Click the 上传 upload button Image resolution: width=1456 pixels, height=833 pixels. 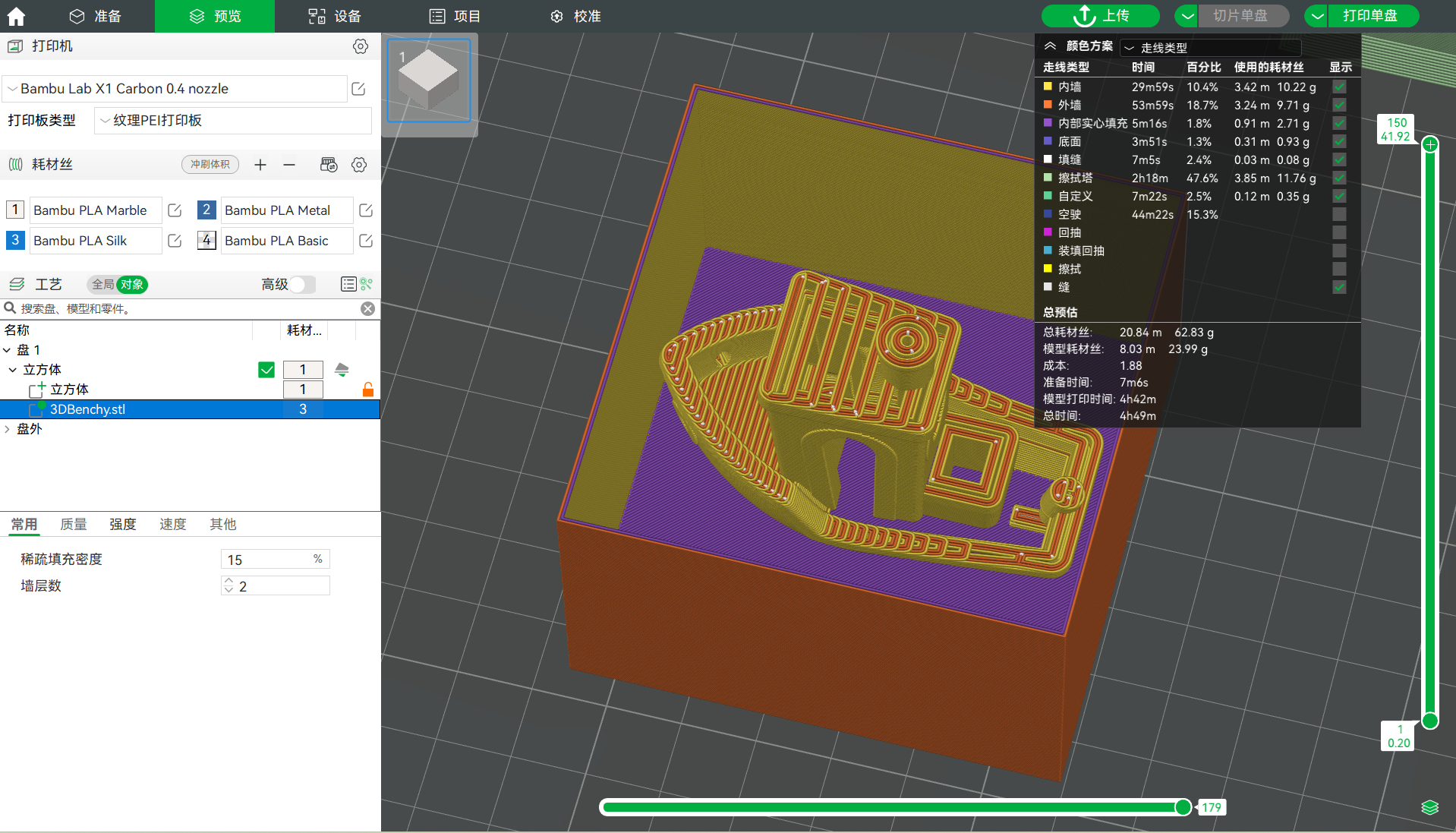pos(1101,16)
